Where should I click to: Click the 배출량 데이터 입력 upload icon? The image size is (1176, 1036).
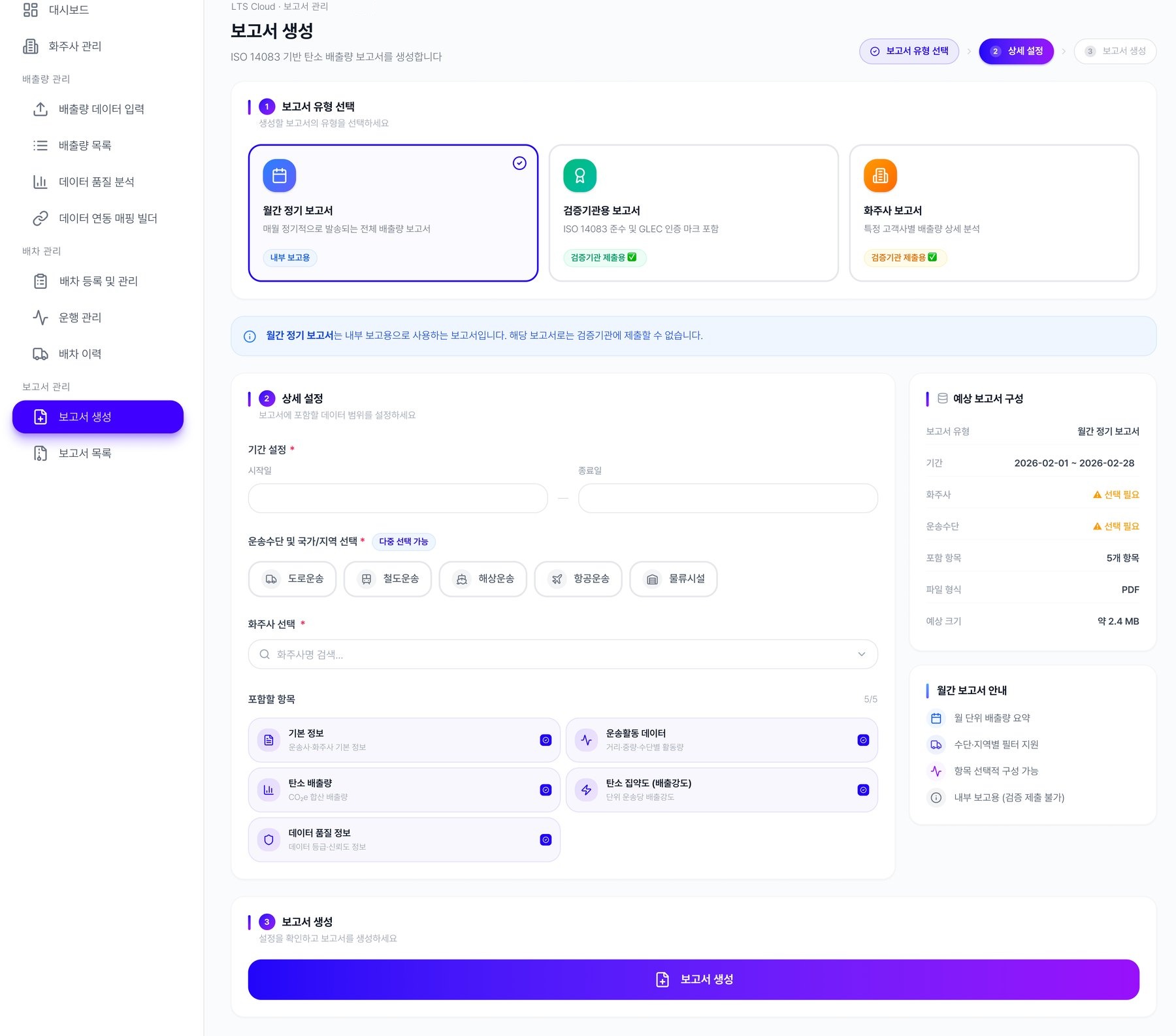pyautogui.click(x=41, y=109)
